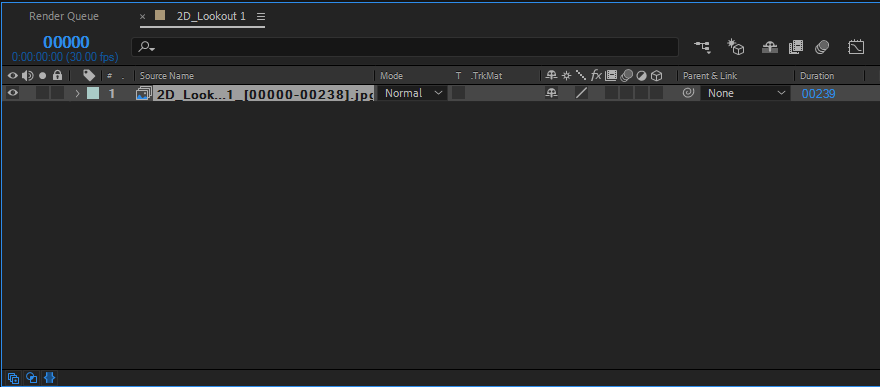880x387 pixels.
Task: Open the 2D_Lookout 1 panel menu
Action: pyautogui.click(x=261, y=16)
